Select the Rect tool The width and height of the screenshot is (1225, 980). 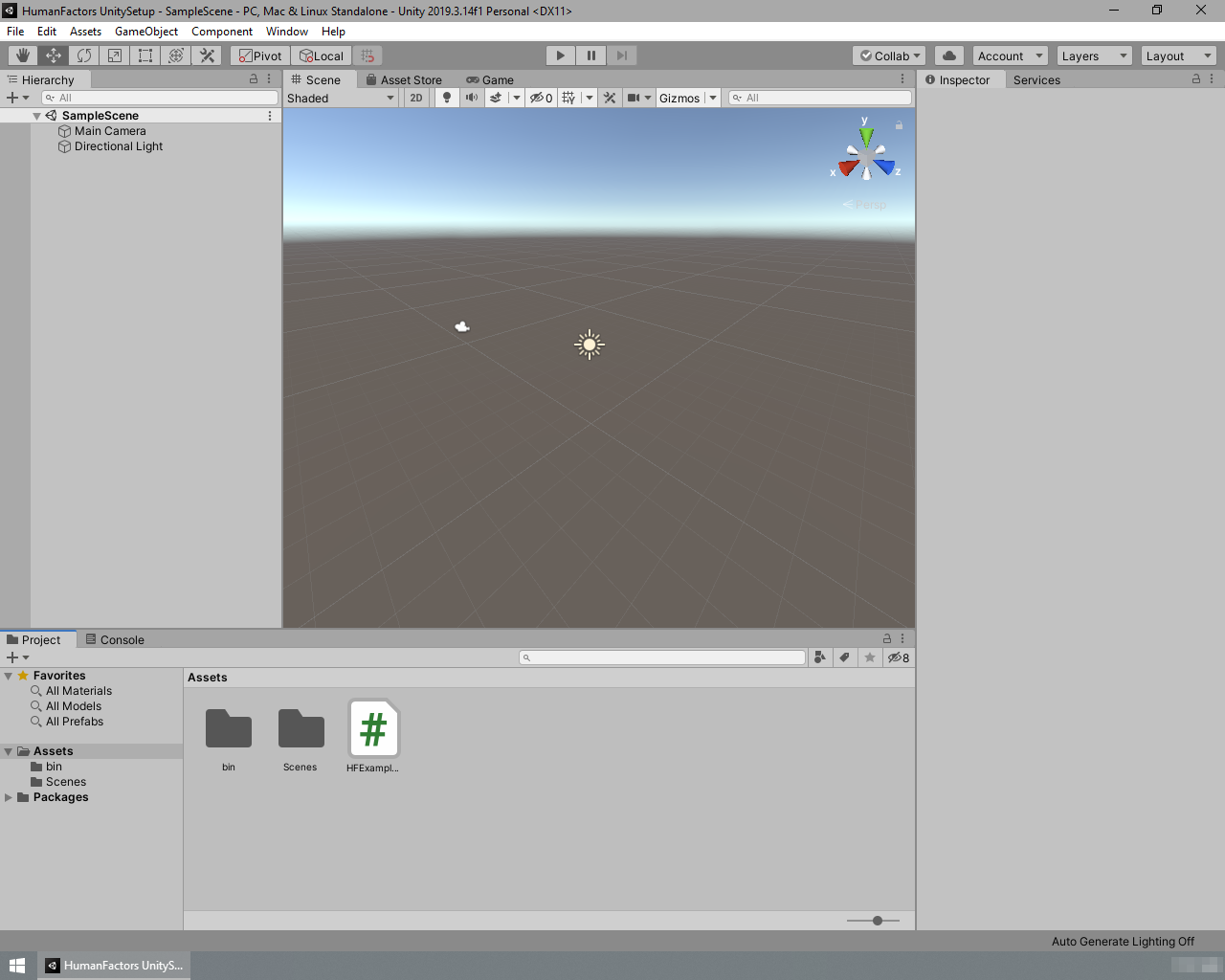145,56
